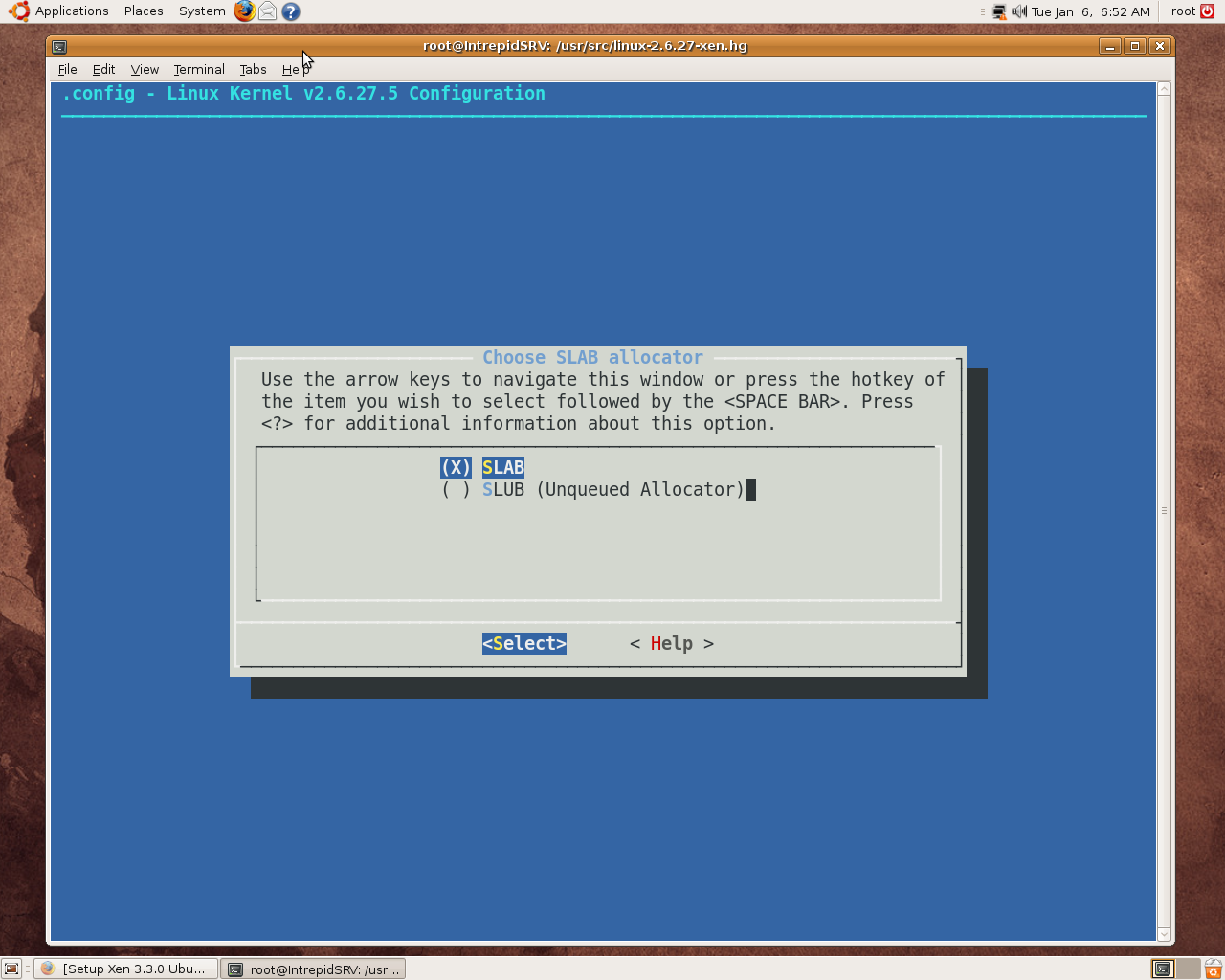The height and width of the screenshot is (980, 1225).
Task: Select the SLAB allocator option
Action: [x=482, y=467]
